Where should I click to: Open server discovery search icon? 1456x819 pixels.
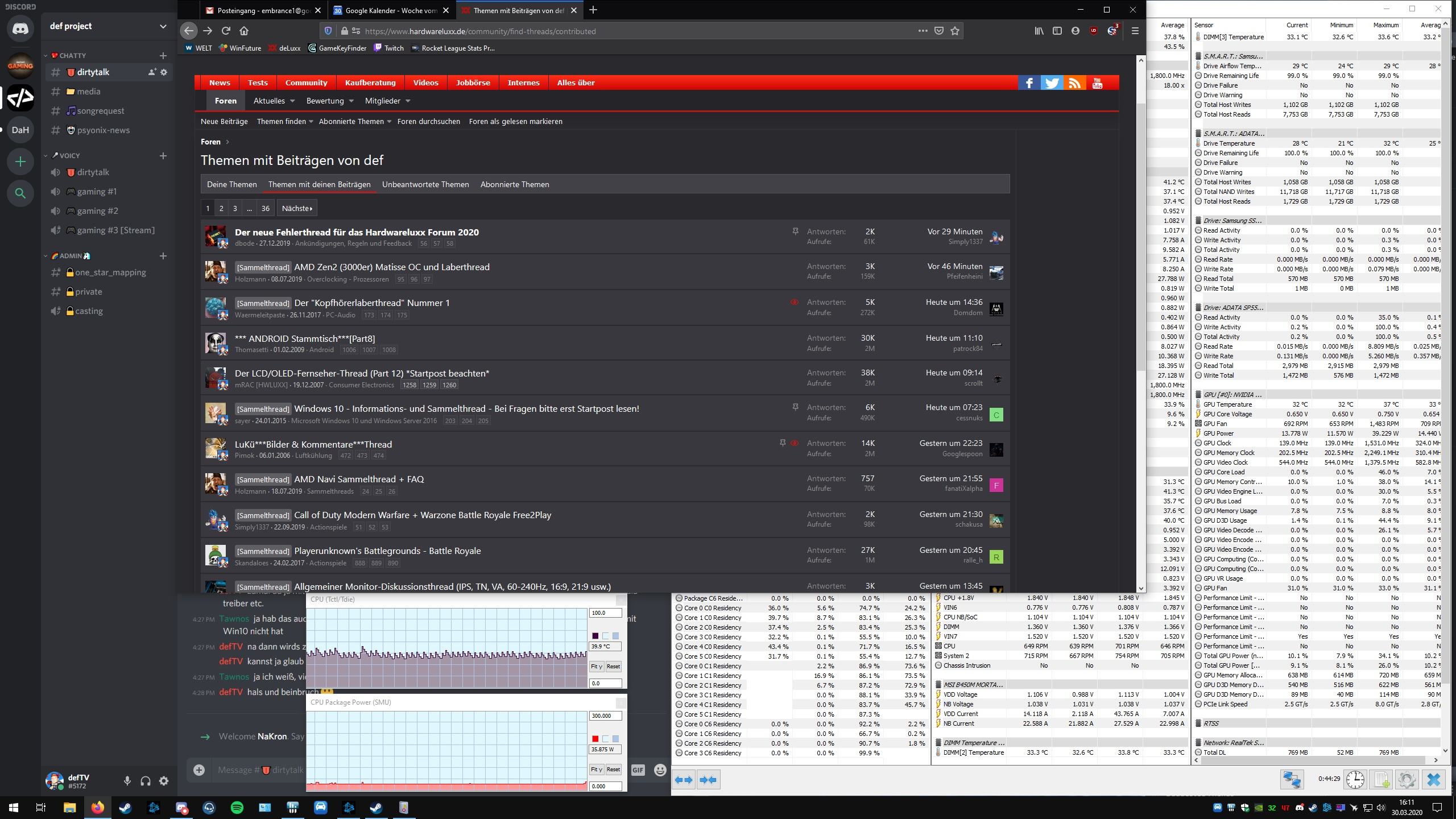[x=20, y=193]
